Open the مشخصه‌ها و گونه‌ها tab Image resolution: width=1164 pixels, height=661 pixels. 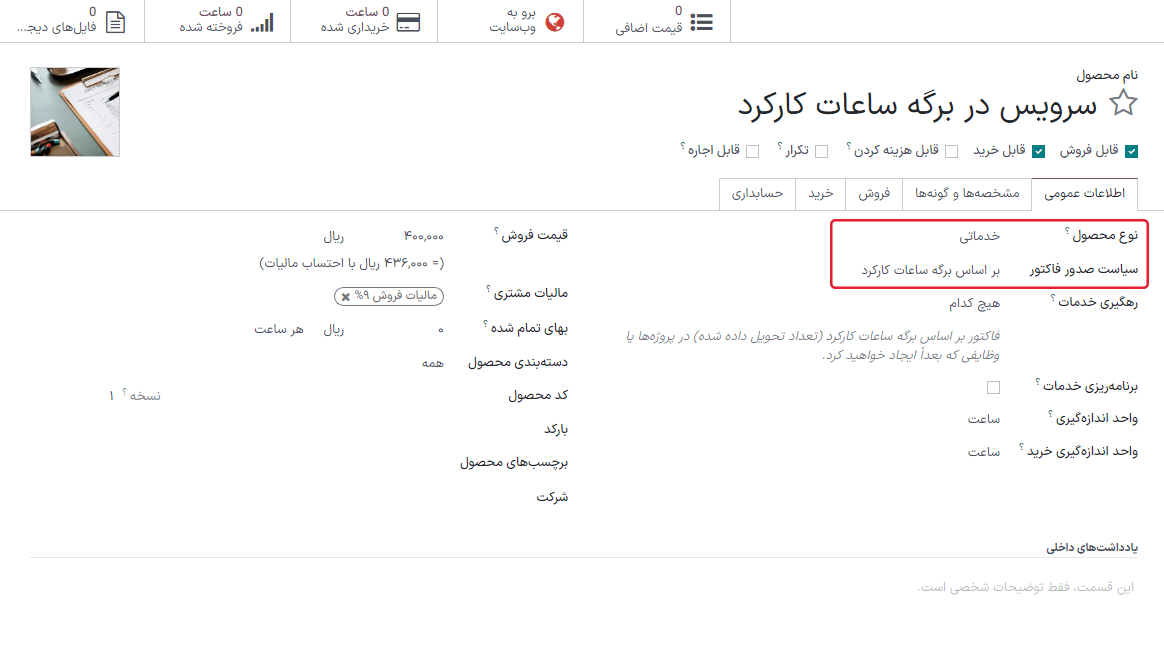coord(966,193)
